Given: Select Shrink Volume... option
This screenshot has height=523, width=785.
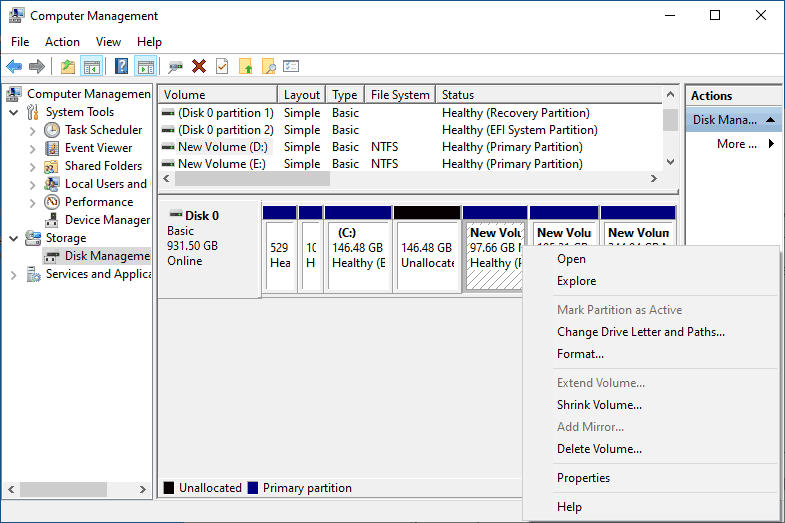Looking at the screenshot, I should point(651,405).
